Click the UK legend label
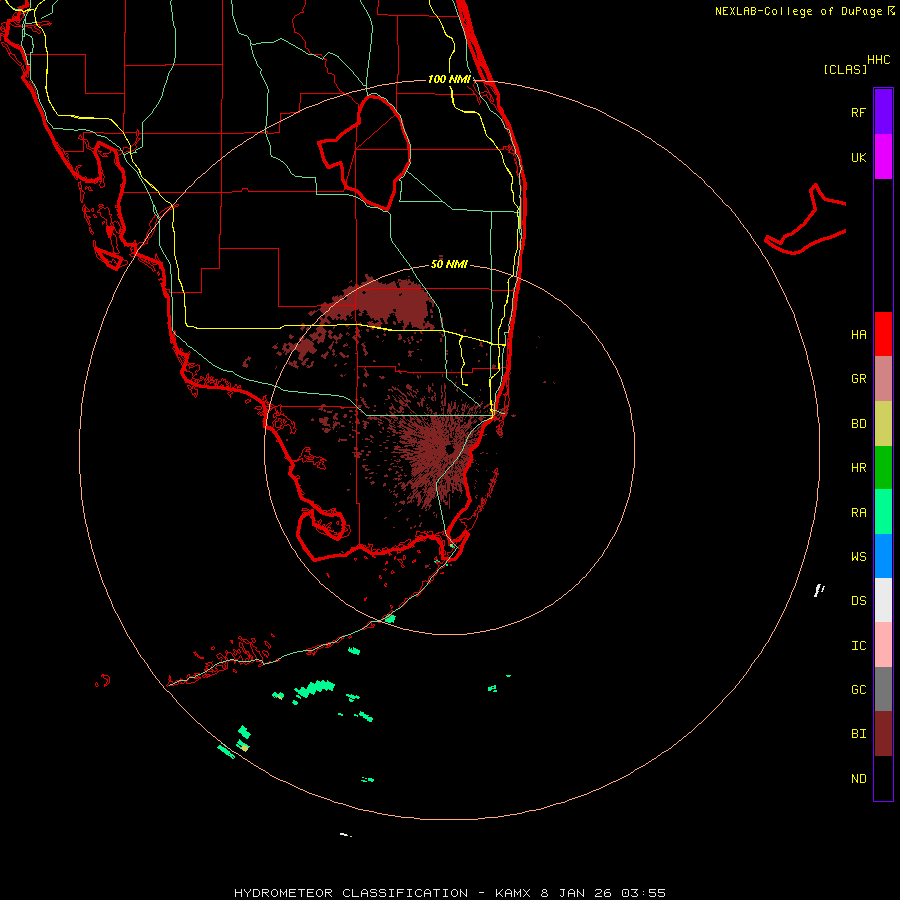900x900 pixels. click(858, 157)
